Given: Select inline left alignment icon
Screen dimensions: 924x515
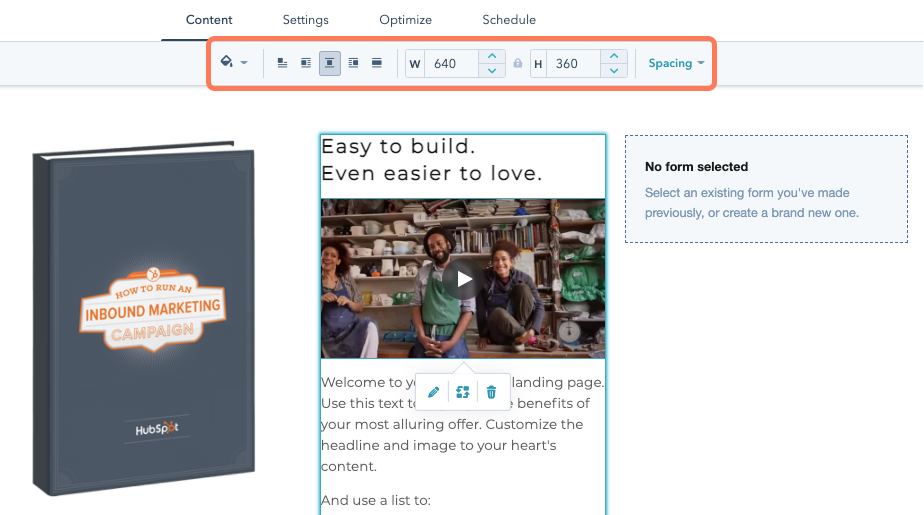Looking at the screenshot, I should 282,63.
